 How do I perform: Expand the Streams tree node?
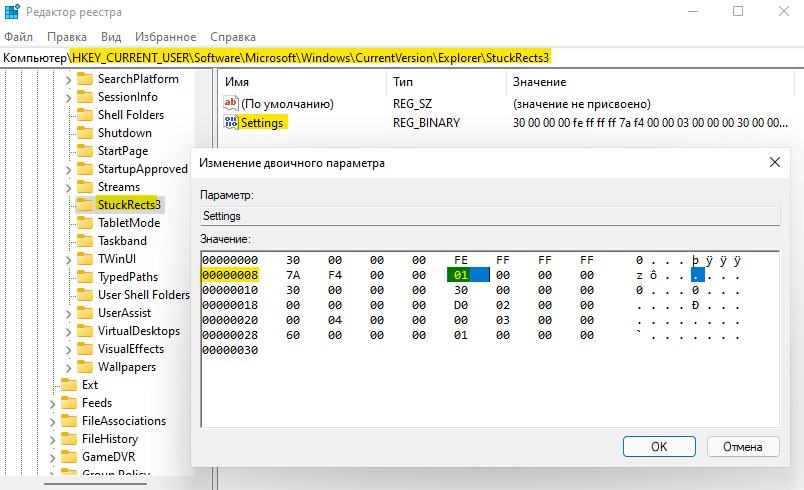click(x=68, y=188)
